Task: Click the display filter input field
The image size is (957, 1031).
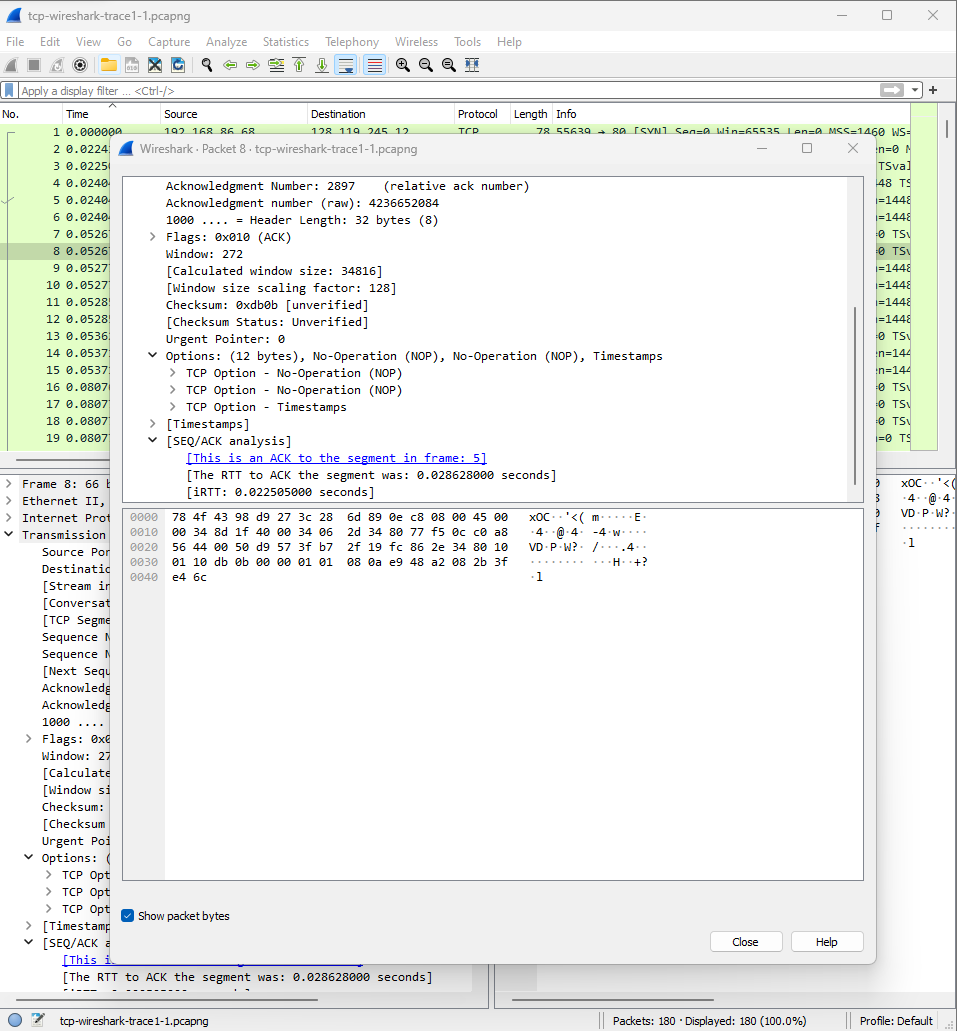Action: [x=447, y=90]
